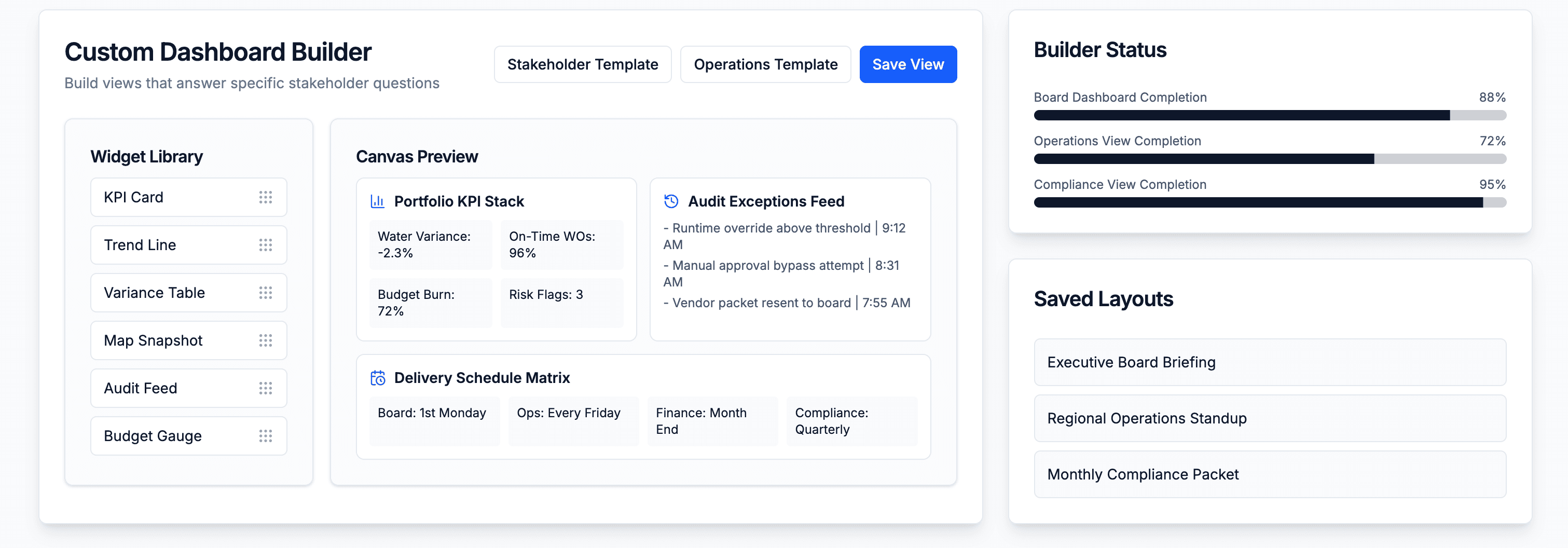Click the Audit Exceptions Feed clock icon

pos(671,200)
